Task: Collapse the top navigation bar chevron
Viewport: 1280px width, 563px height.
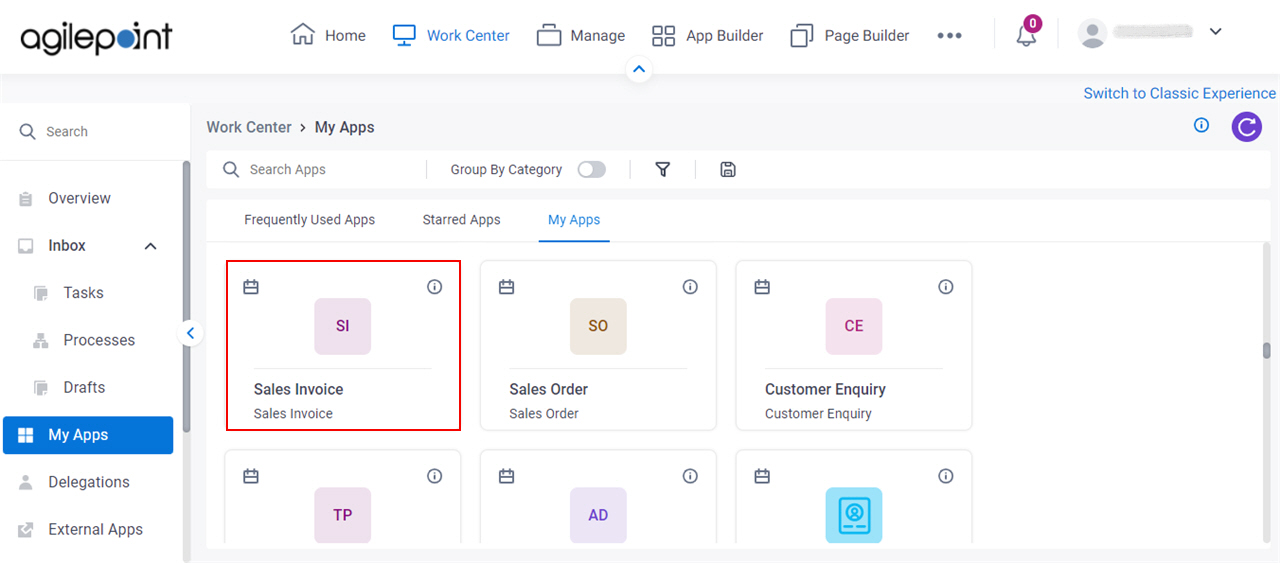Action: point(640,70)
